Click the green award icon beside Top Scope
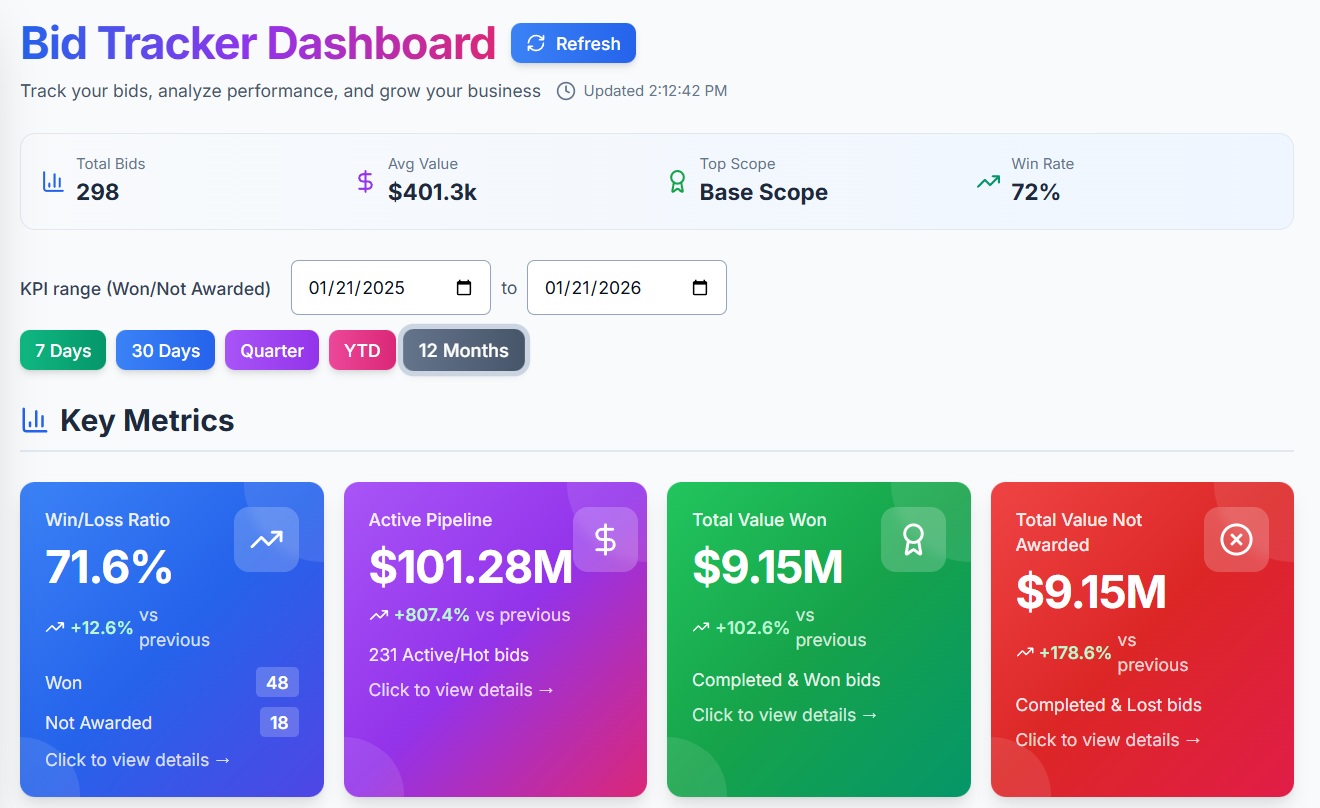The height and width of the screenshot is (808, 1320). pos(677,181)
